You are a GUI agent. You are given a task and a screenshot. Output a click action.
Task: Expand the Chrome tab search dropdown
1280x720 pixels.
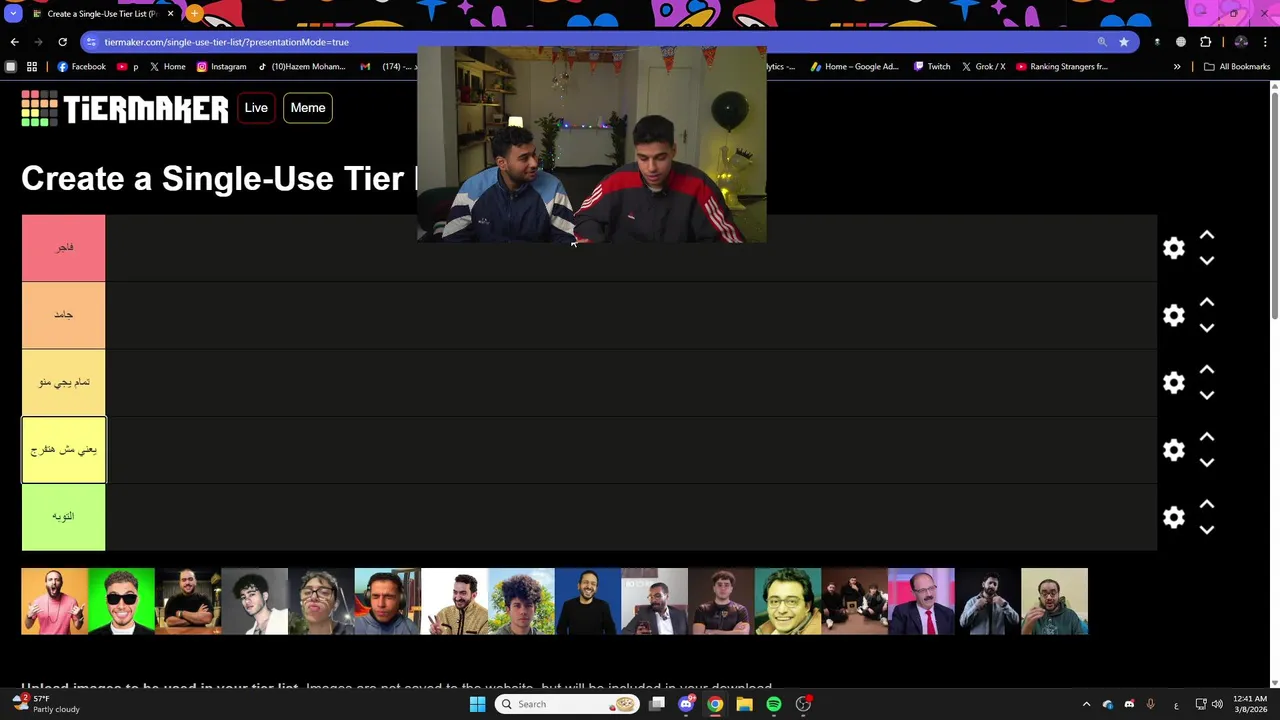(x=13, y=14)
